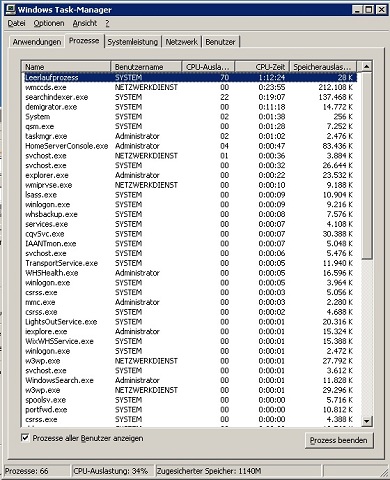This screenshot has width=390, height=480.
Task: Sort by the Speicherauslas... column header
Action: pyautogui.click(x=323, y=67)
